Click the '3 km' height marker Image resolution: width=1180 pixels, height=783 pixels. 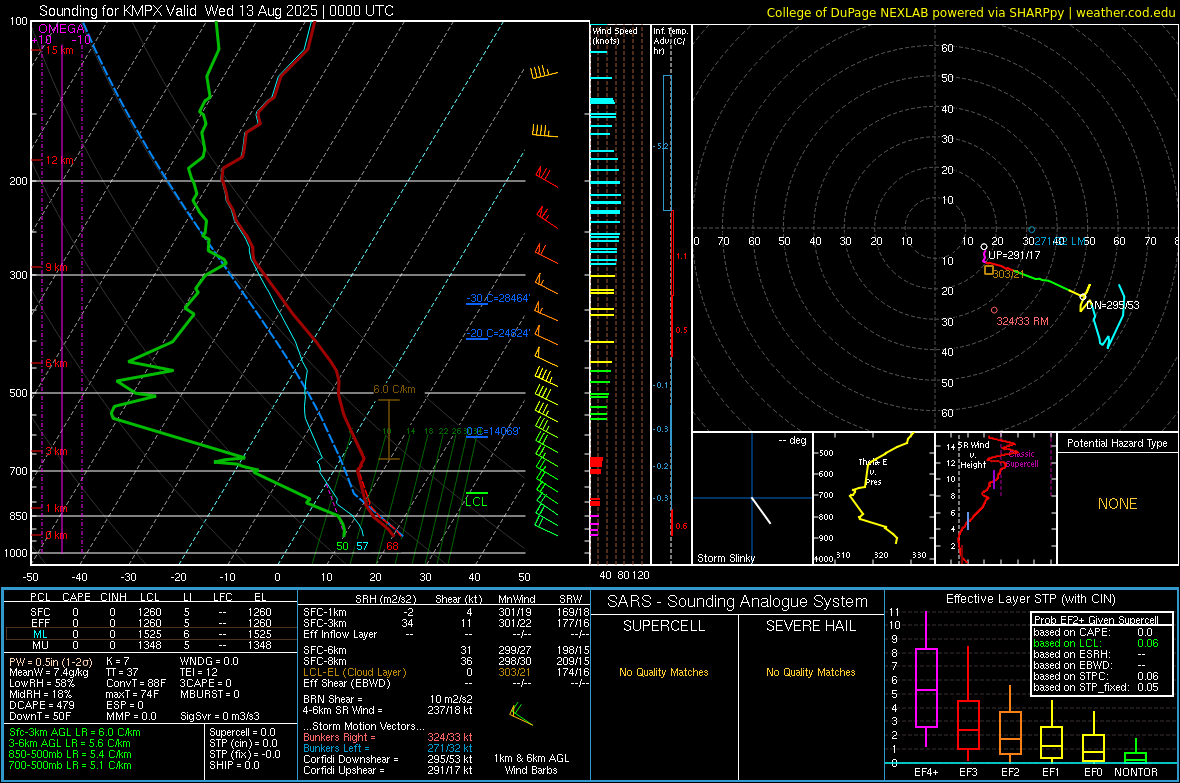pos(56,452)
